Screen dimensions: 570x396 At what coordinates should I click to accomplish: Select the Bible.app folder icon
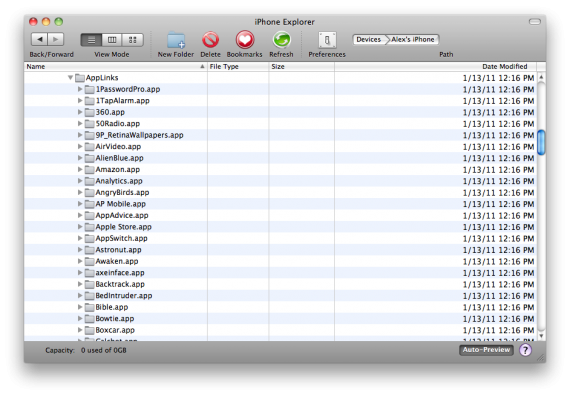point(89,307)
